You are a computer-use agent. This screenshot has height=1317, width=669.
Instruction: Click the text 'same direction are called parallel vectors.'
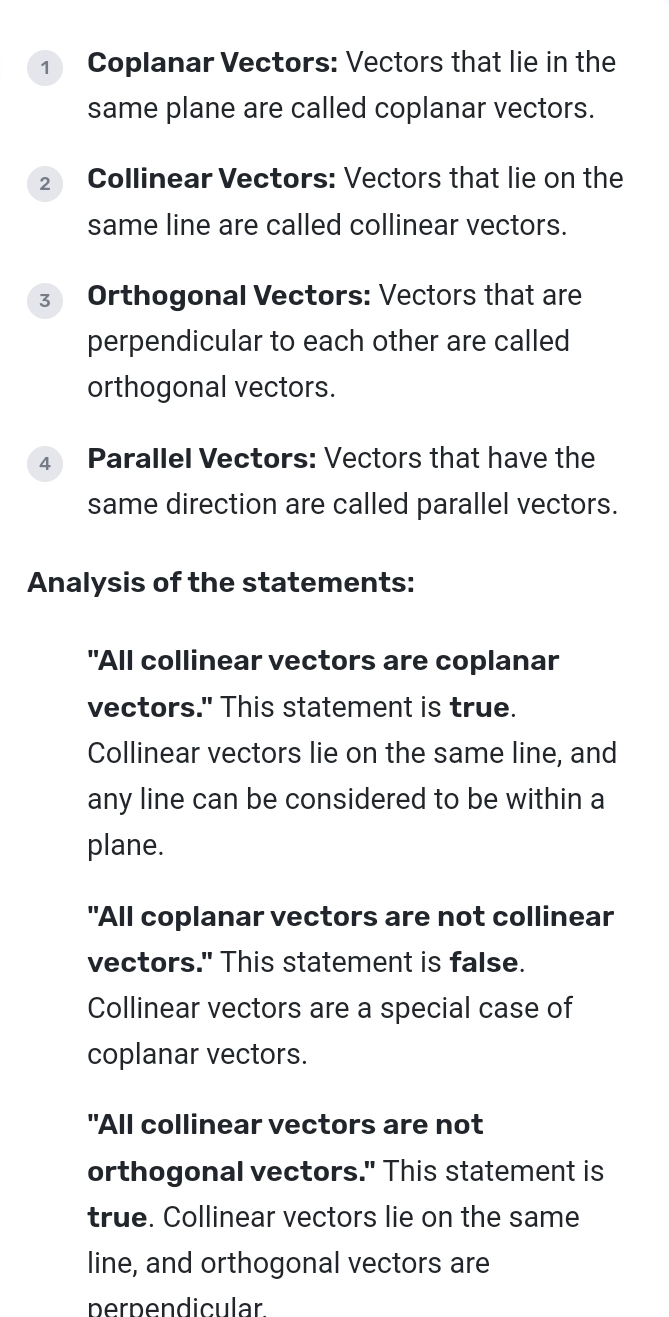(x=352, y=504)
